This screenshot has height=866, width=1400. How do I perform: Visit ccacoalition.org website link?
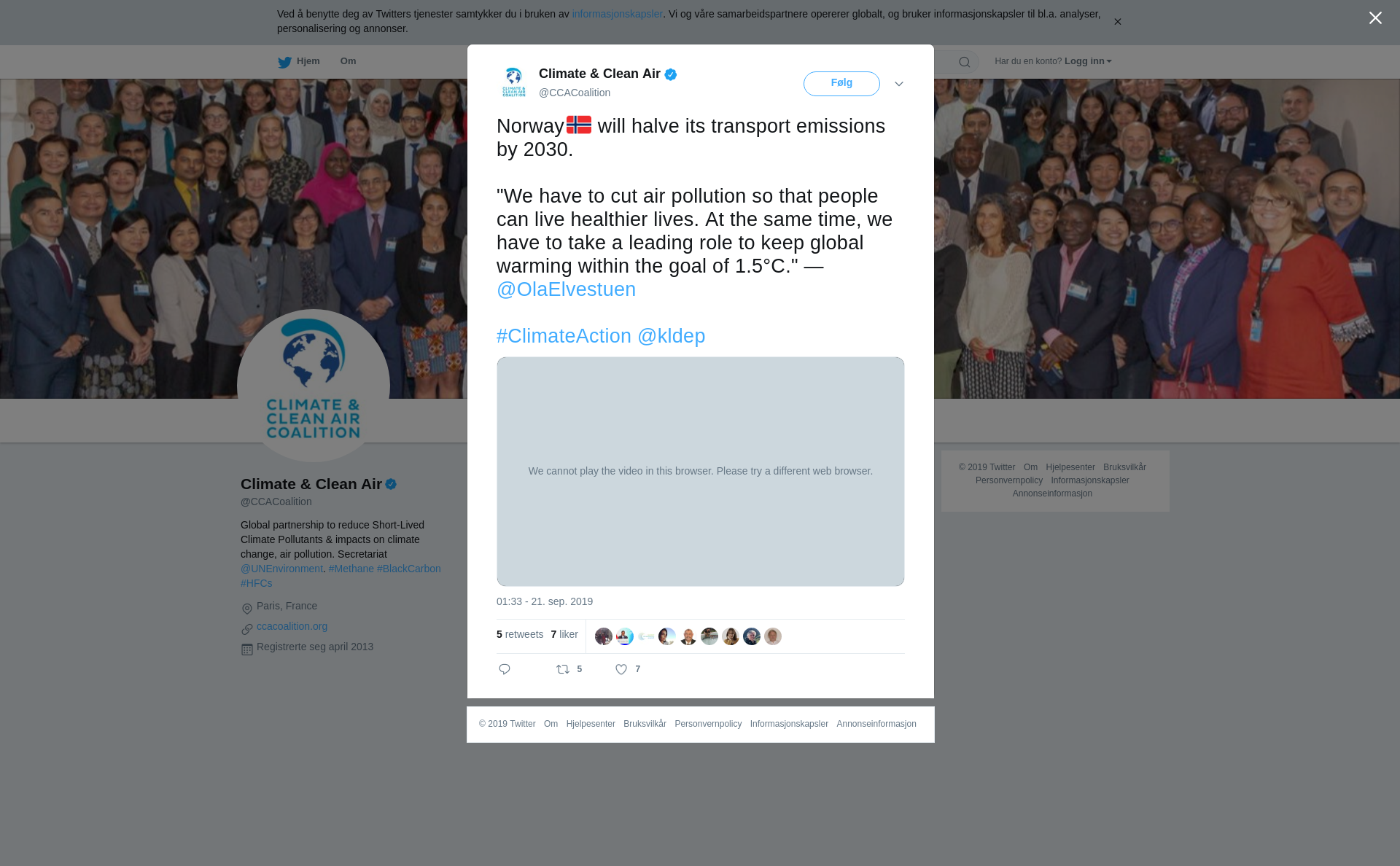point(292,626)
